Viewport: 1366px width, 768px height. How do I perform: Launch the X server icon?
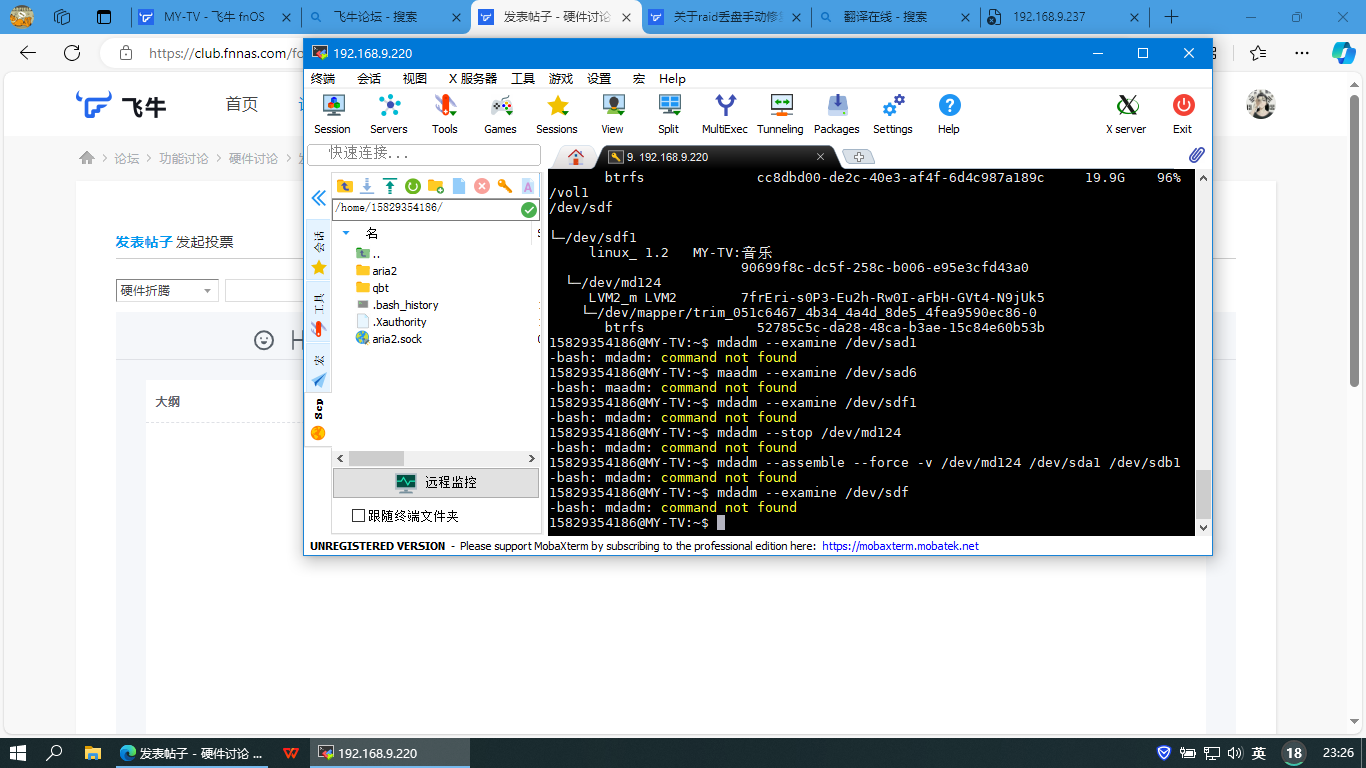point(1126,113)
